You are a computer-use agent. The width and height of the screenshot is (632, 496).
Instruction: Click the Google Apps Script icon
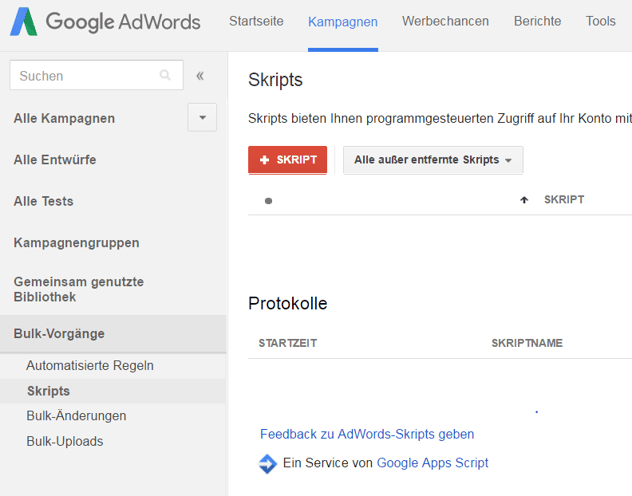click(x=268, y=463)
